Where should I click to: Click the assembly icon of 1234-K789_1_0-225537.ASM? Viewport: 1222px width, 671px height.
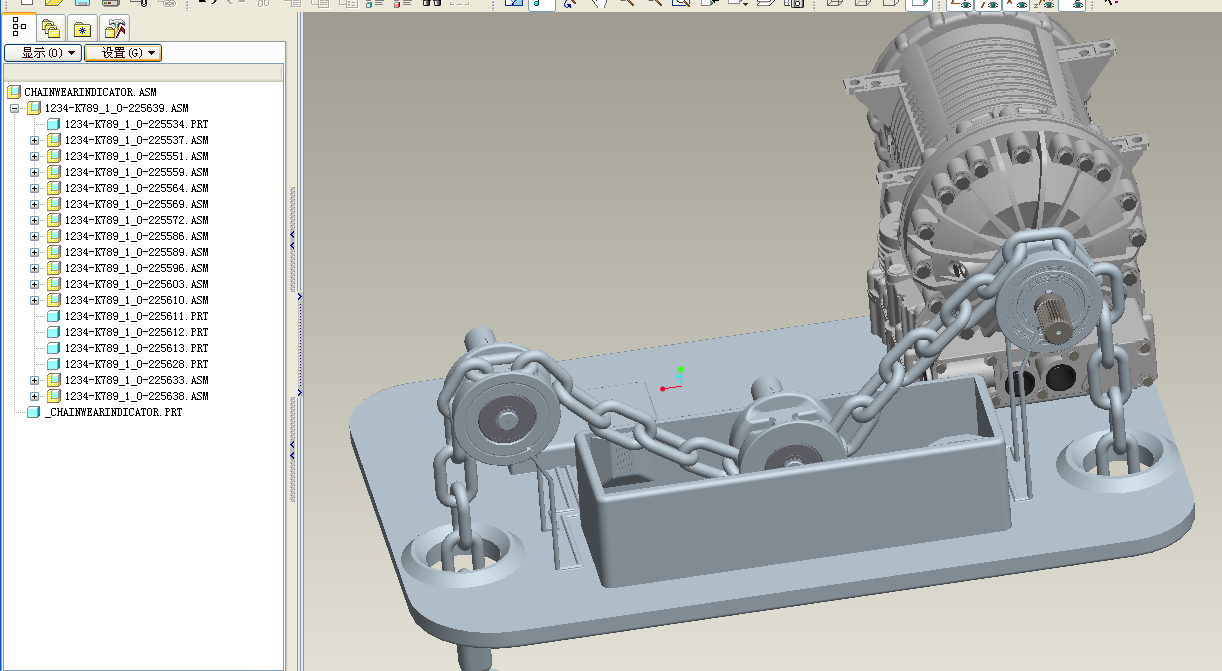point(54,140)
